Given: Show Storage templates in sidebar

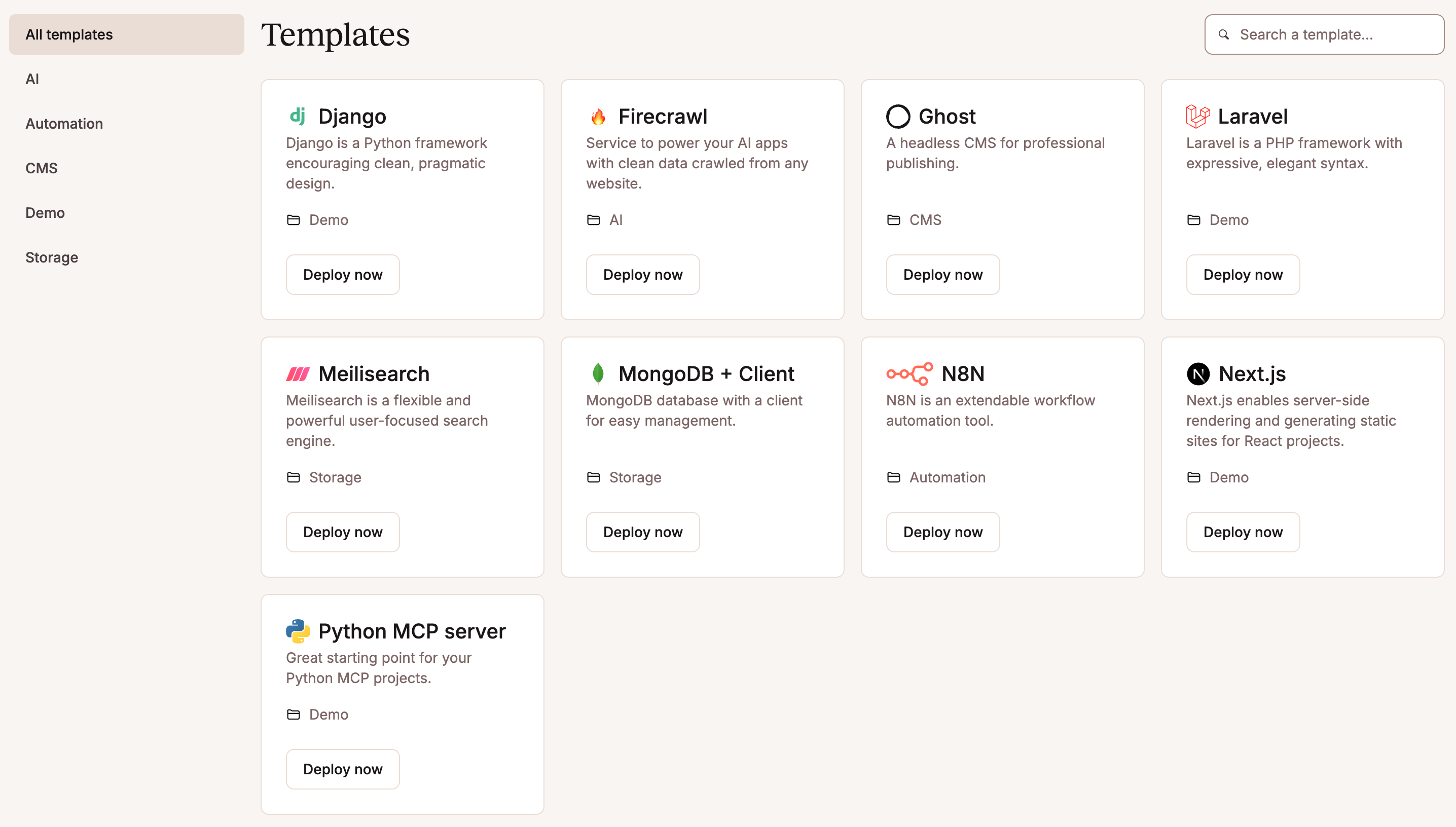Looking at the screenshot, I should [52, 257].
